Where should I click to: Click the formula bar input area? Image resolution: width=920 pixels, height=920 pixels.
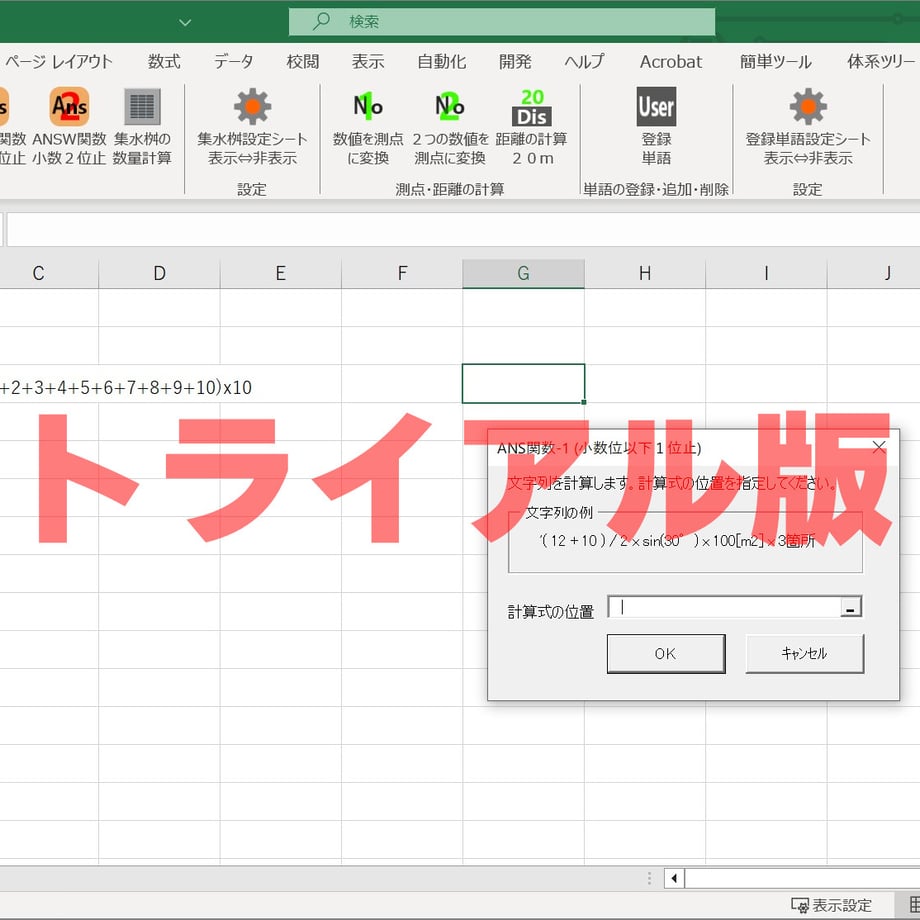(463, 229)
